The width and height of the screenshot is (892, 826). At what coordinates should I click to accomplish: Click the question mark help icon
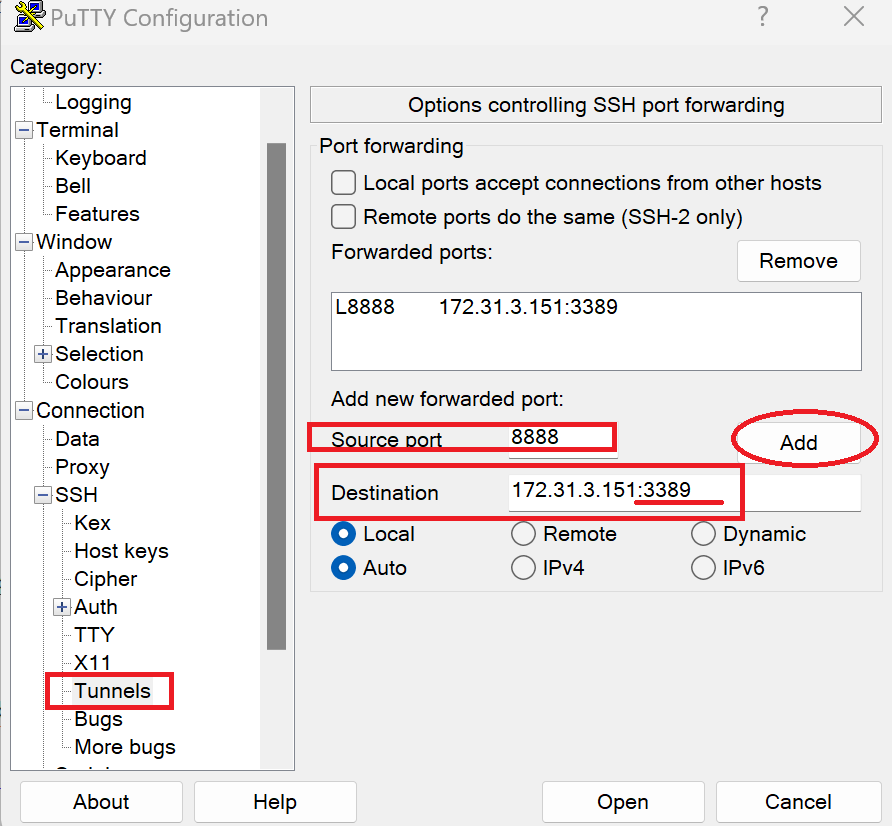pos(763,17)
